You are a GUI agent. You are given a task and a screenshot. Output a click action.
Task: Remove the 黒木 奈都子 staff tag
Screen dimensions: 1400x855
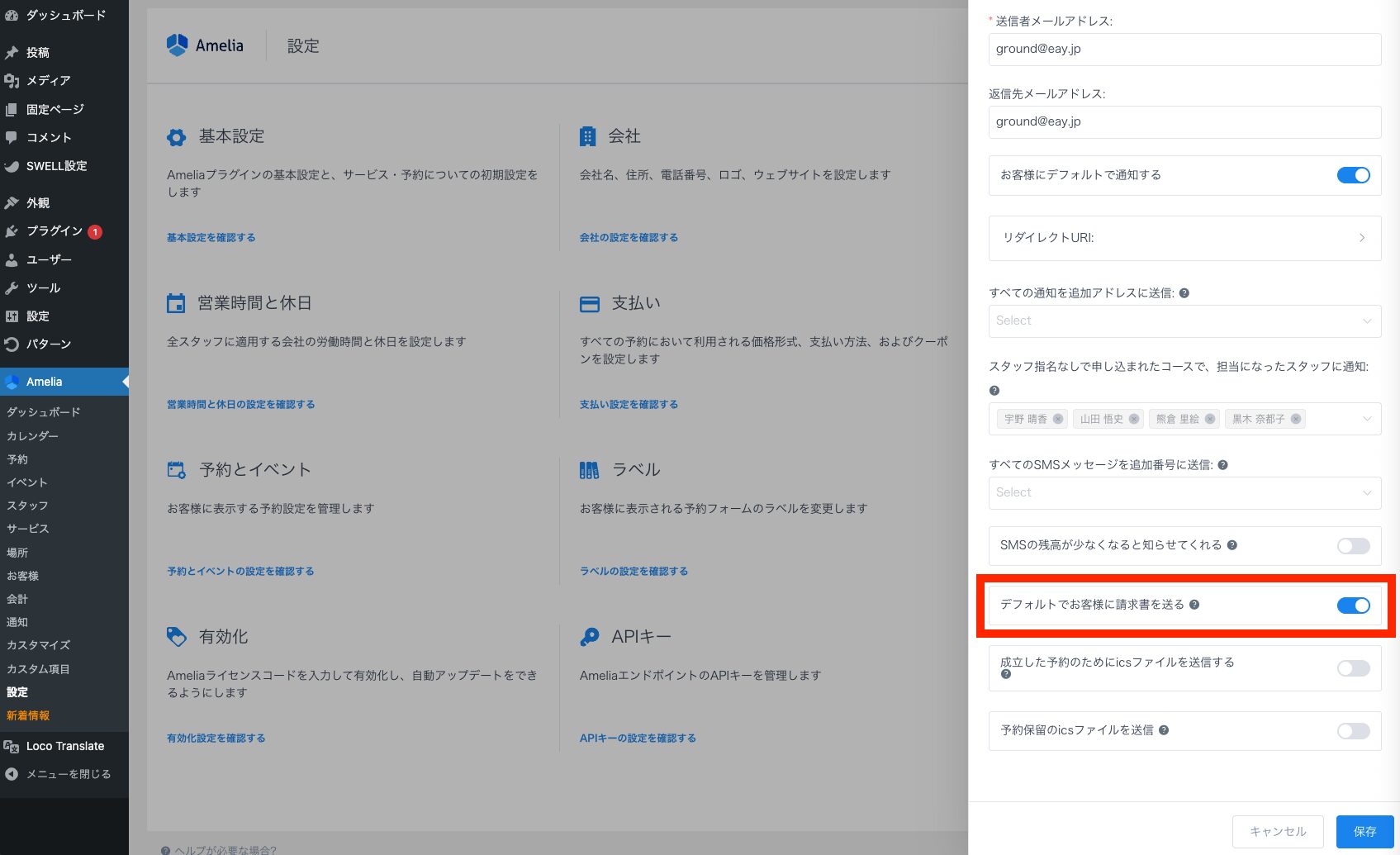point(1296,419)
